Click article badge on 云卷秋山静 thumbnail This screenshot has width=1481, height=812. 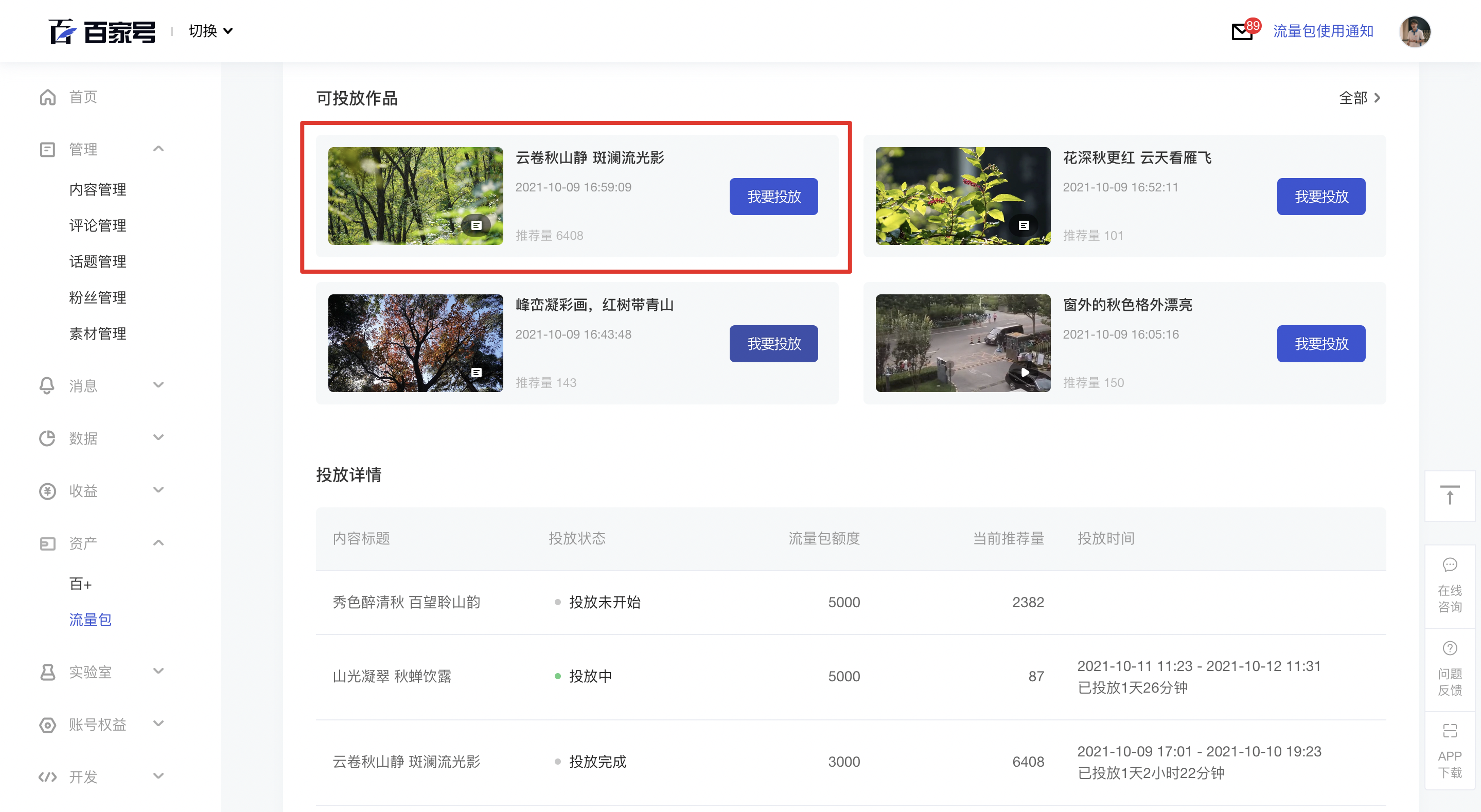point(476,225)
